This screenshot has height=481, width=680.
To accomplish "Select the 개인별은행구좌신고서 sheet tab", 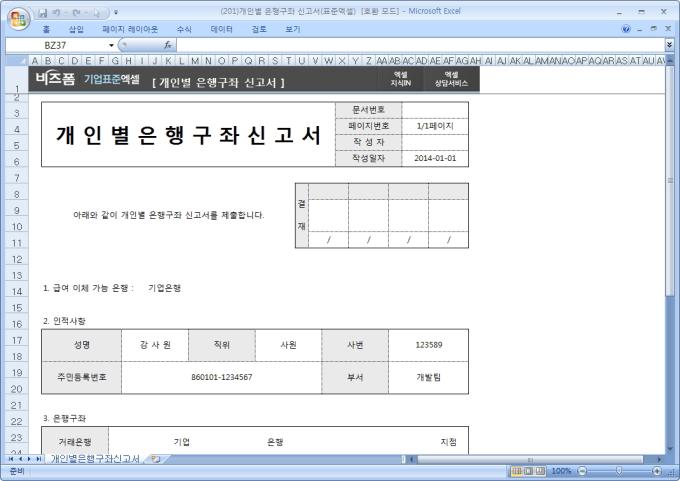I will pos(95,459).
